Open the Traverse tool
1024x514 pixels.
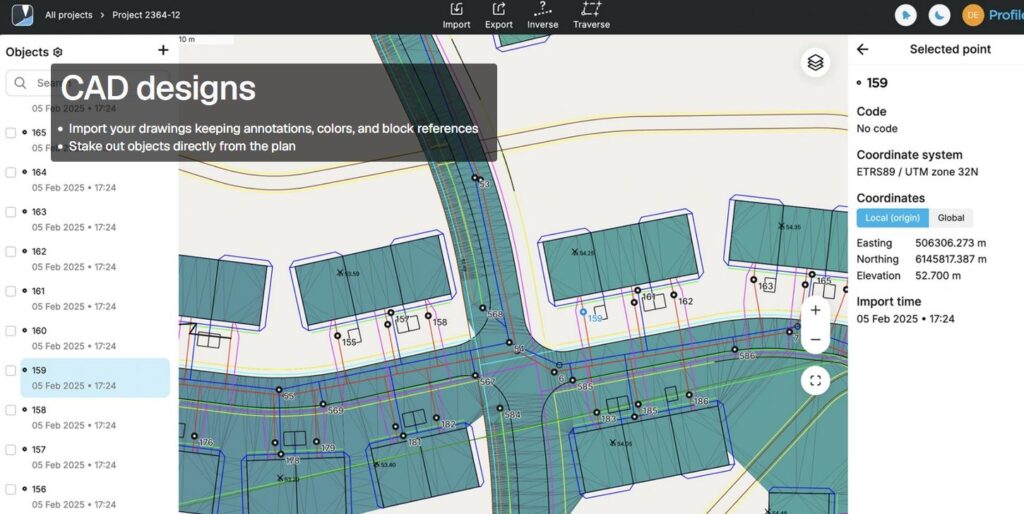pyautogui.click(x=591, y=10)
